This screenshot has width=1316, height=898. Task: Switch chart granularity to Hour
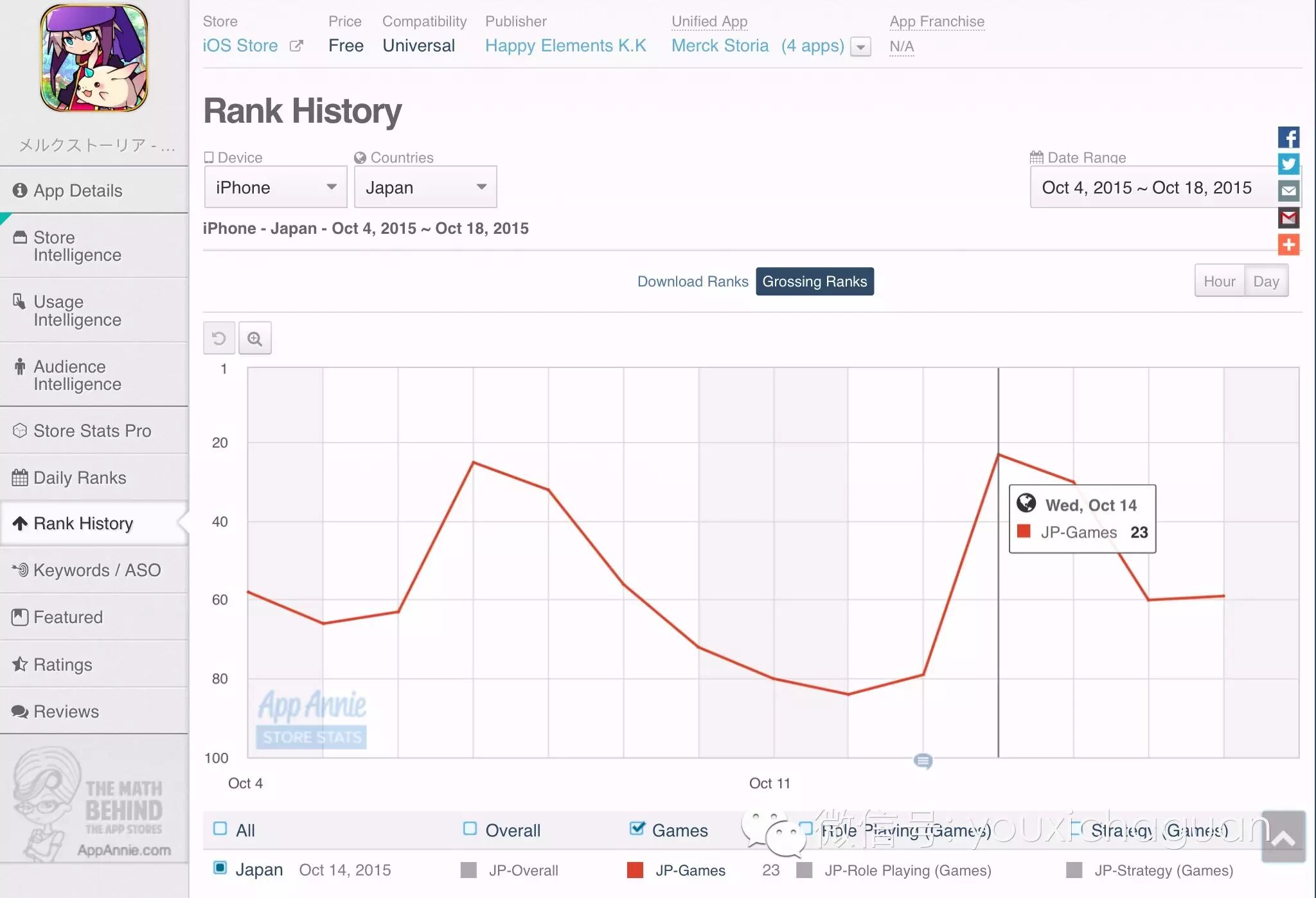click(1219, 281)
